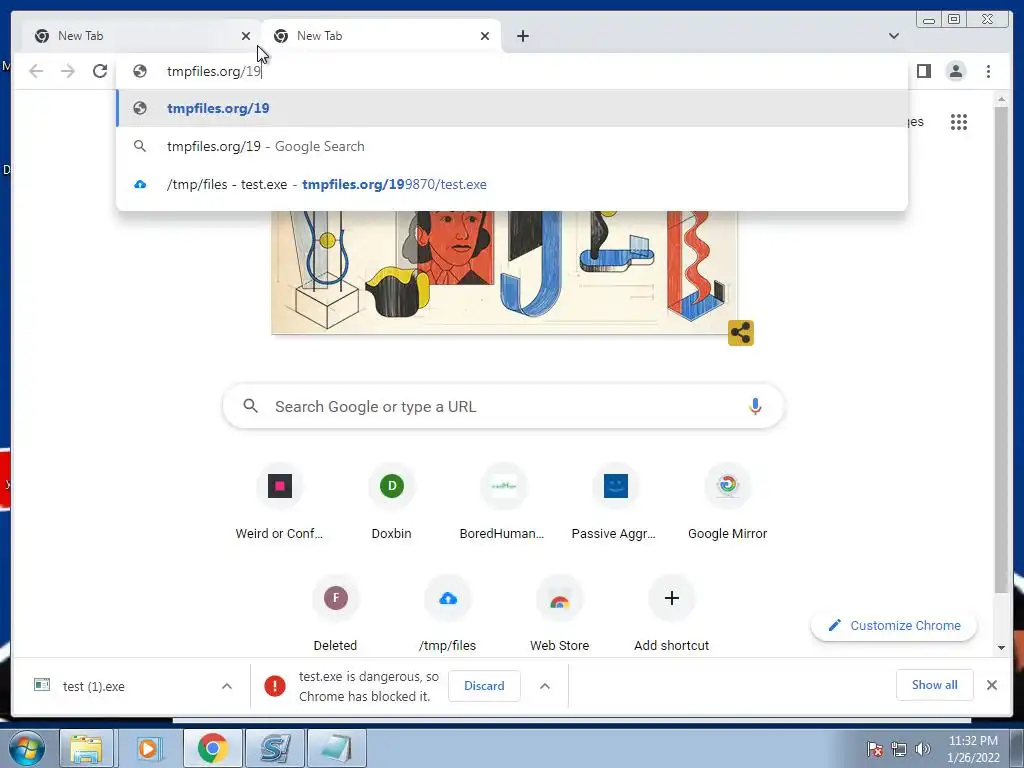Open the Passive Aggr... shortcut
Image resolution: width=1024 pixels, height=768 pixels.
tap(615, 502)
